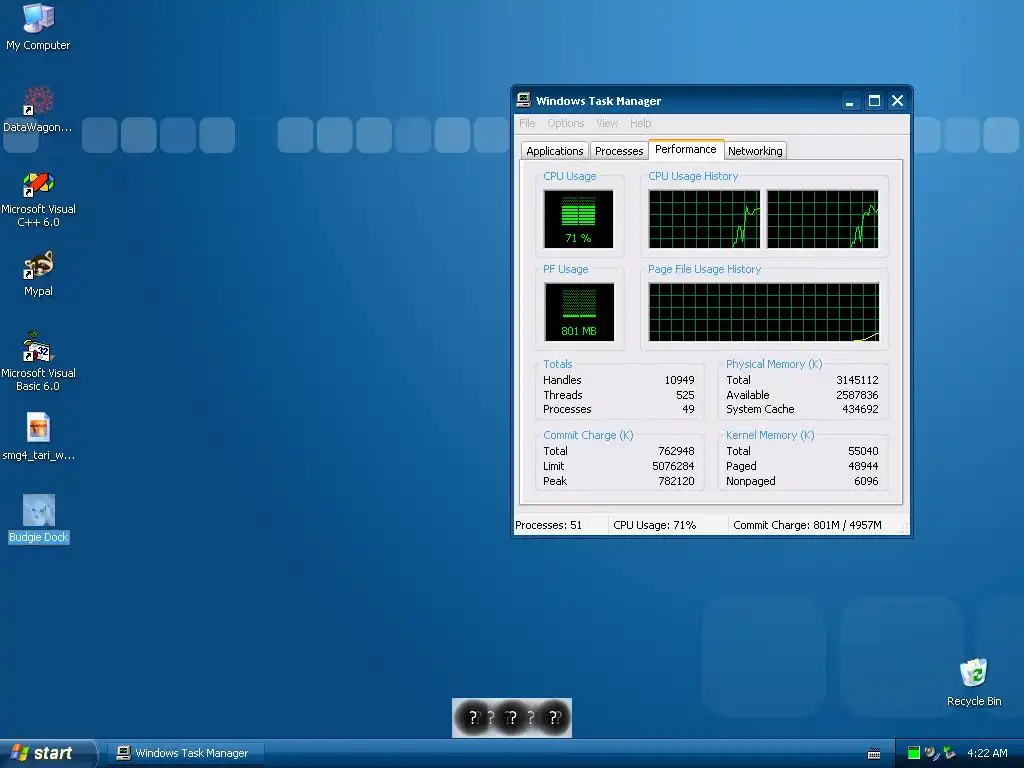The image size is (1024, 768).
Task: Click the System Cache value 434692
Action: coord(860,409)
